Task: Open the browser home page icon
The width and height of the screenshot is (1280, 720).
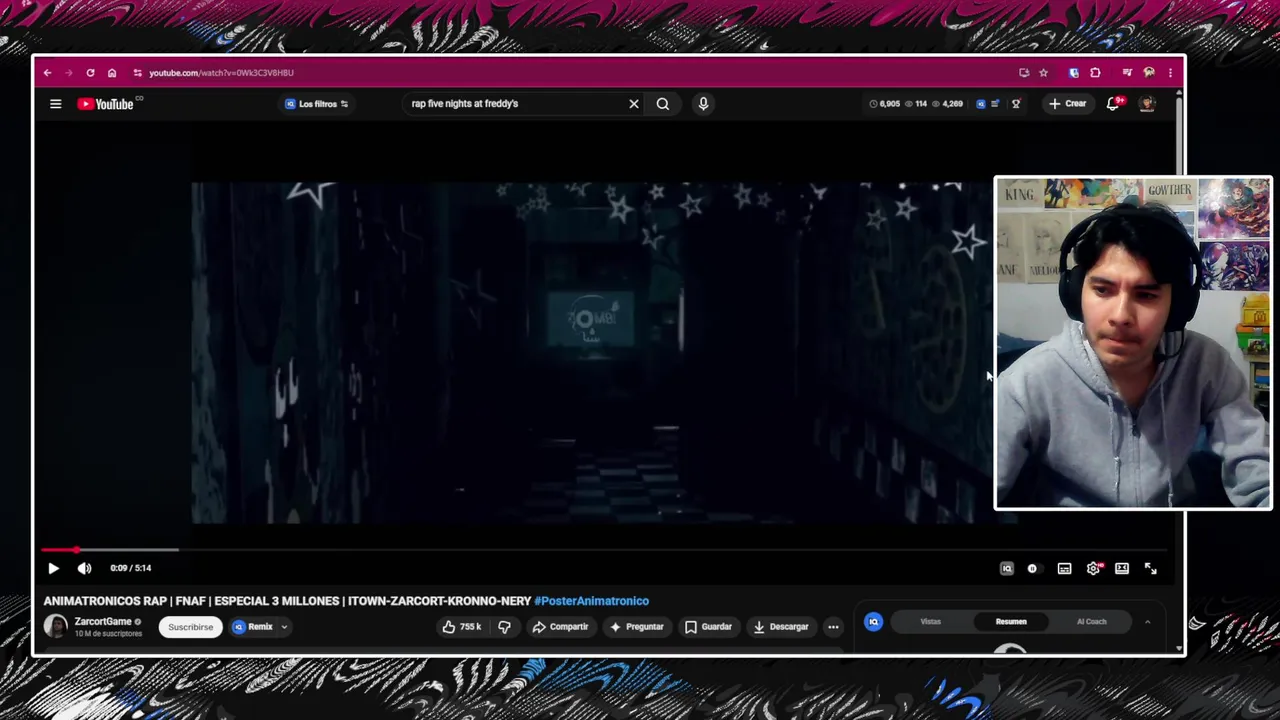Action: tap(112, 73)
